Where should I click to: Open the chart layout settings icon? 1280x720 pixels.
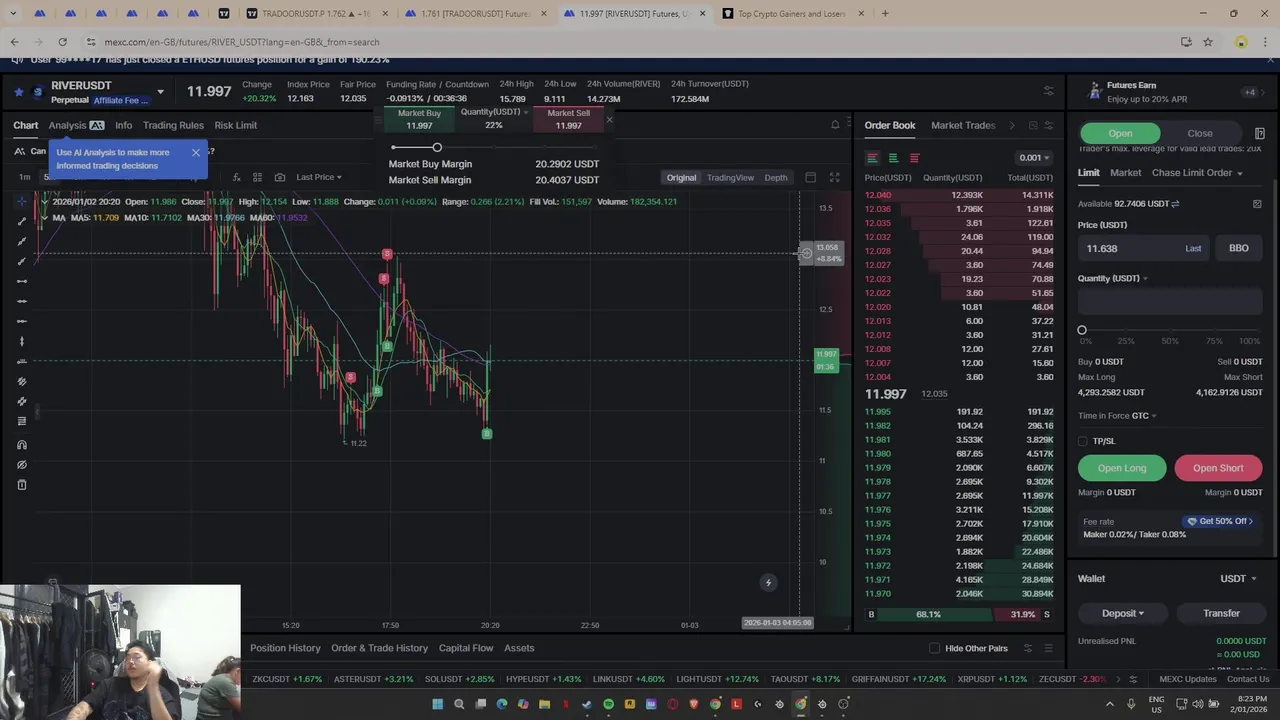[x=257, y=177]
